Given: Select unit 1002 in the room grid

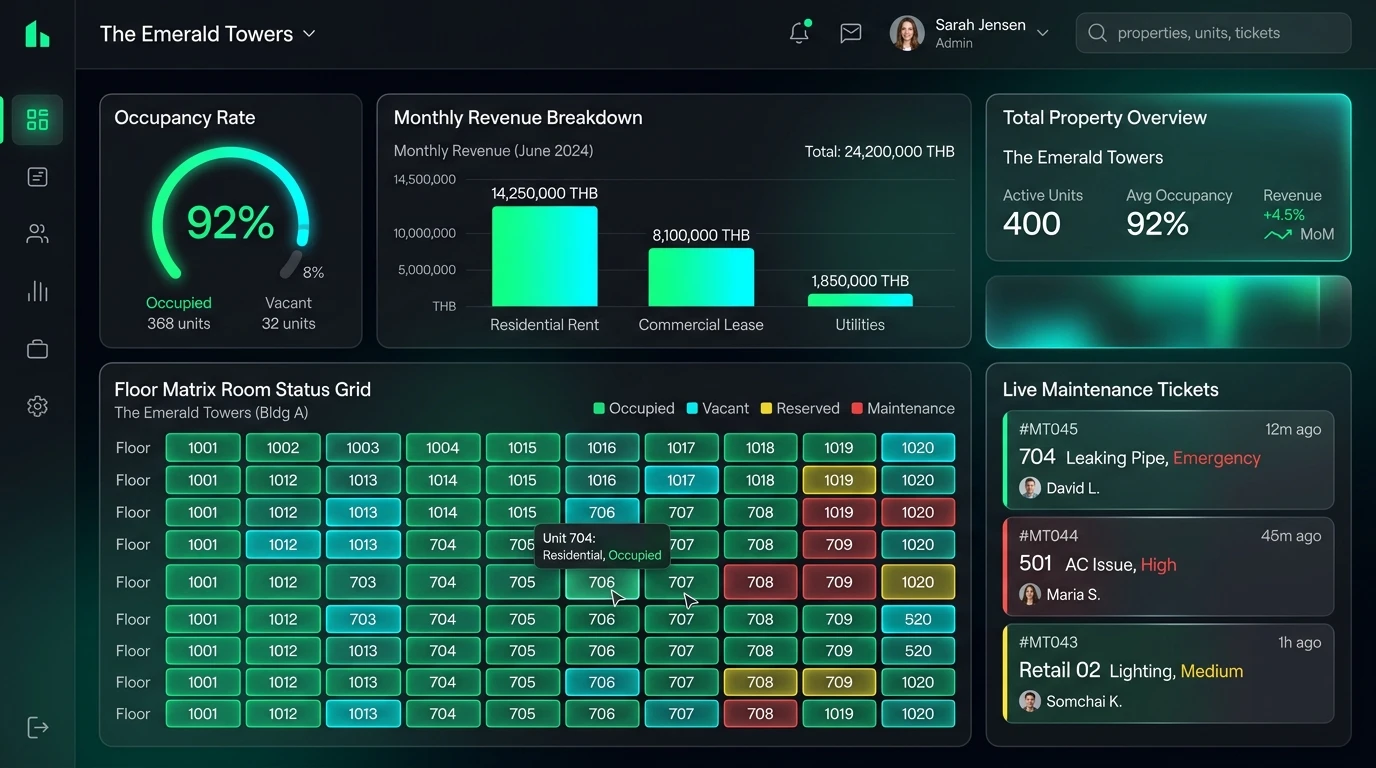Looking at the screenshot, I should pos(283,448).
